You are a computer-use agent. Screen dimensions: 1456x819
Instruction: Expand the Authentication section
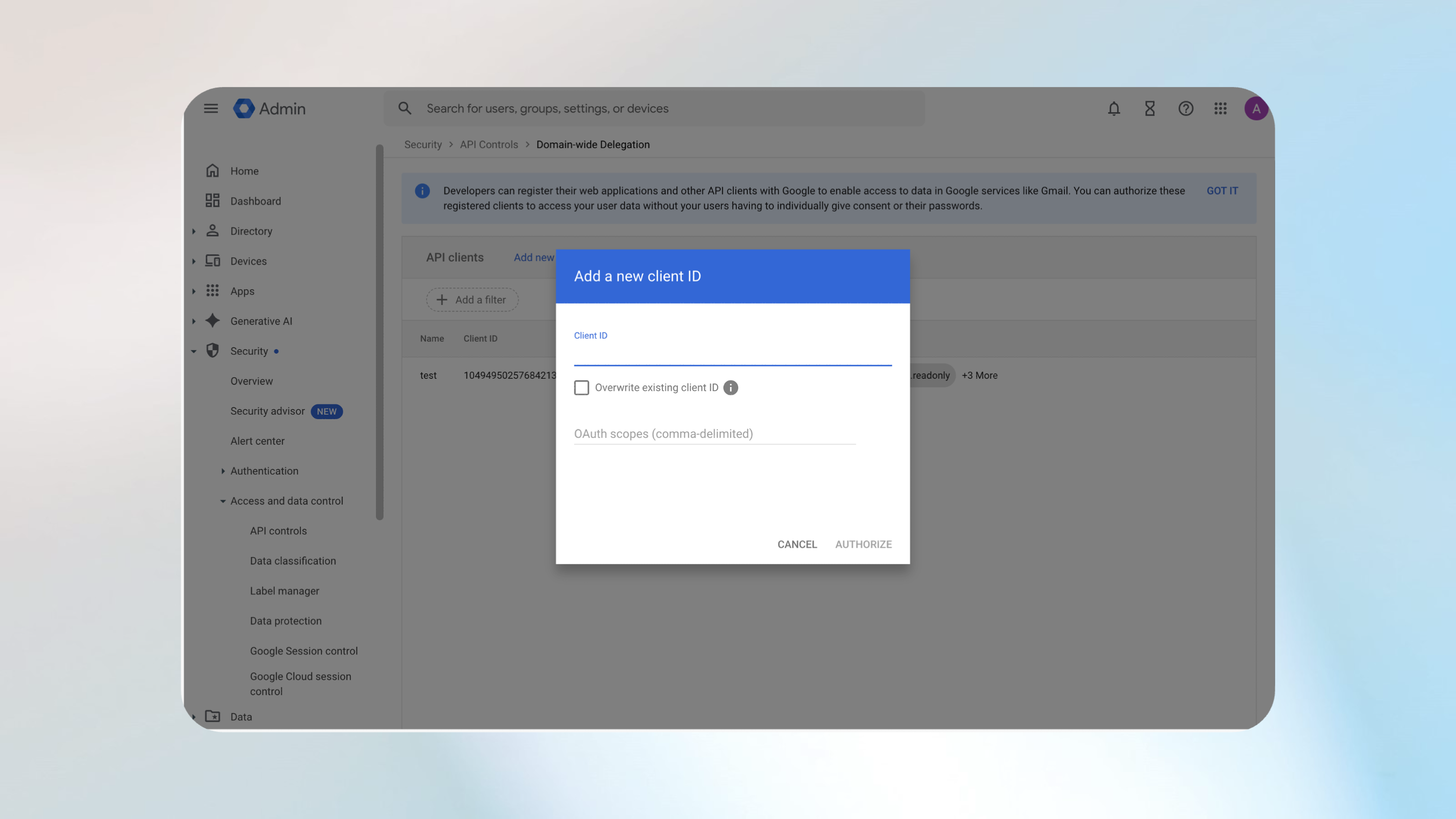point(223,471)
